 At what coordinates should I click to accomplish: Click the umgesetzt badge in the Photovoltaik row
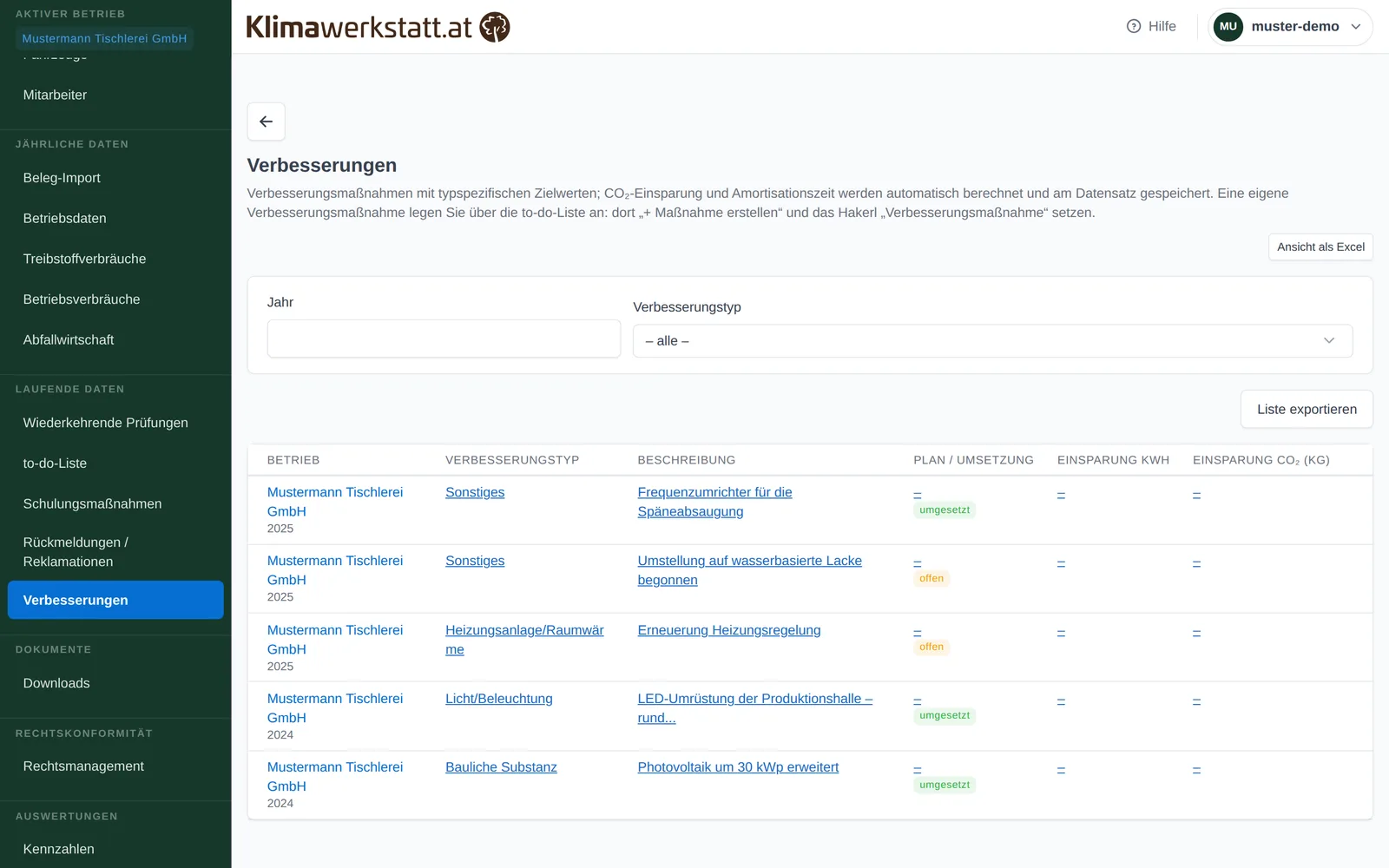[x=945, y=785]
